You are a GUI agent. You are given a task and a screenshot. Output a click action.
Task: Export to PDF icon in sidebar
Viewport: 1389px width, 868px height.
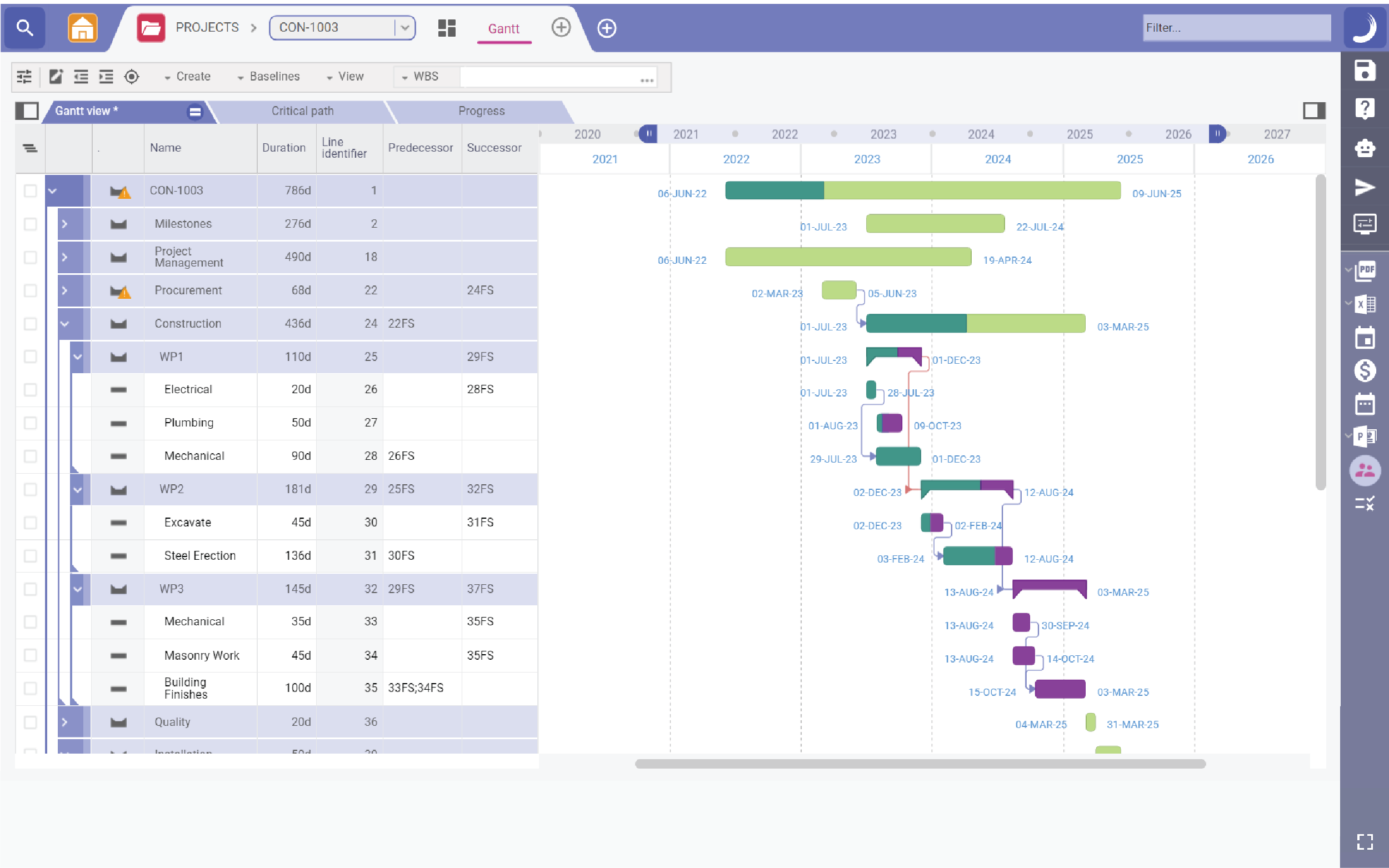coord(1365,271)
